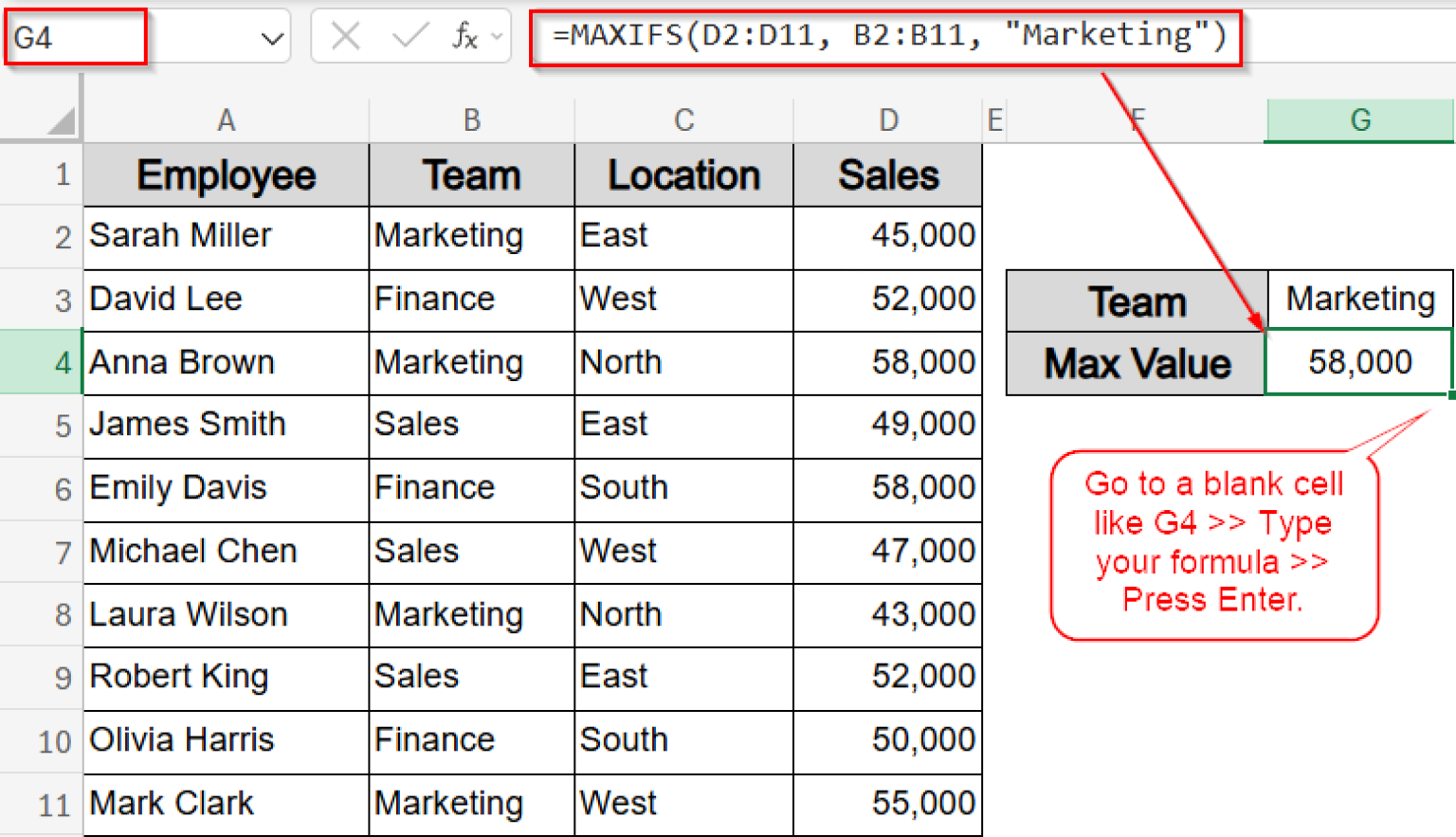Select the Team header label in column F

click(1135, 300)
